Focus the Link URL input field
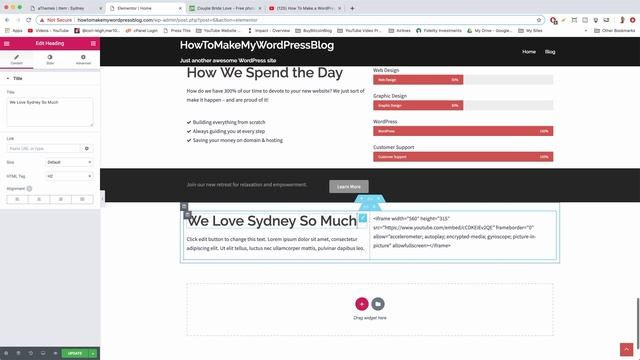640x360 pixels. pos(43,149)
